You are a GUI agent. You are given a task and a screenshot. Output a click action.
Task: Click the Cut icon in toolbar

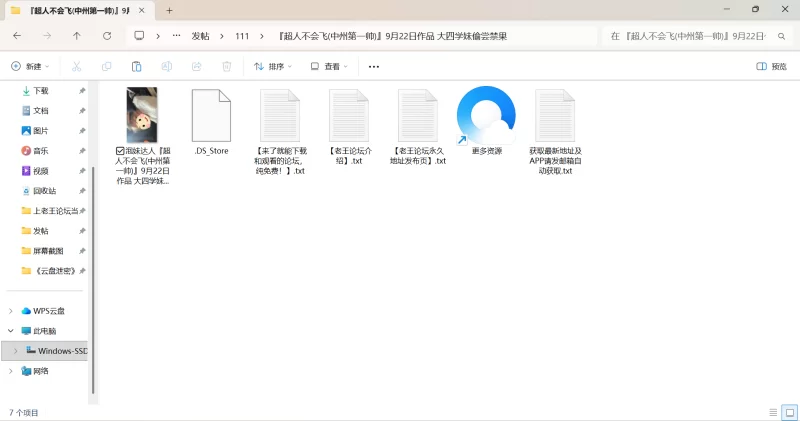pyautogui.click(x=75, y=66)
